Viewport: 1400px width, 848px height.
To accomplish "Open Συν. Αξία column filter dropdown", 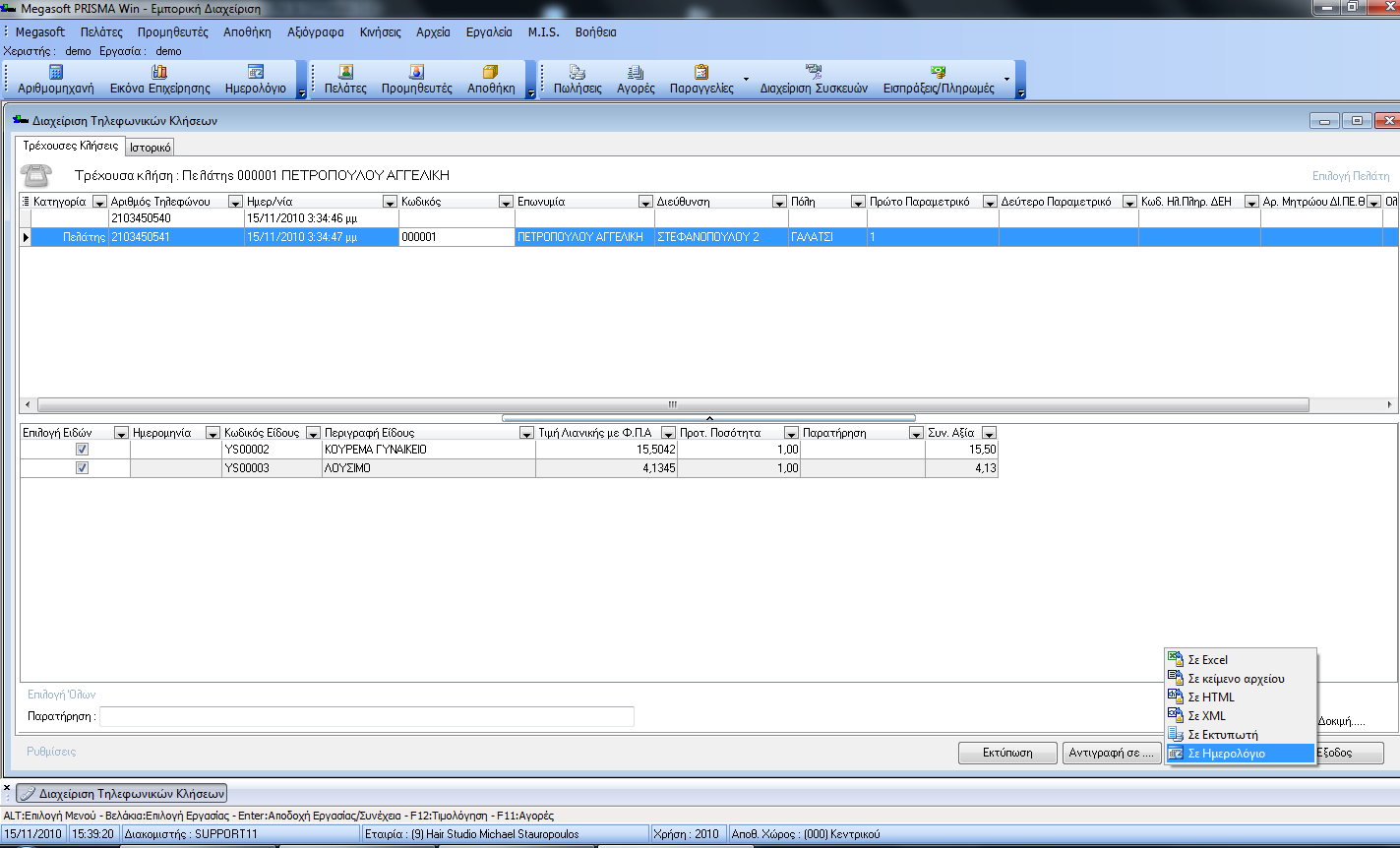I will (989, 433).
